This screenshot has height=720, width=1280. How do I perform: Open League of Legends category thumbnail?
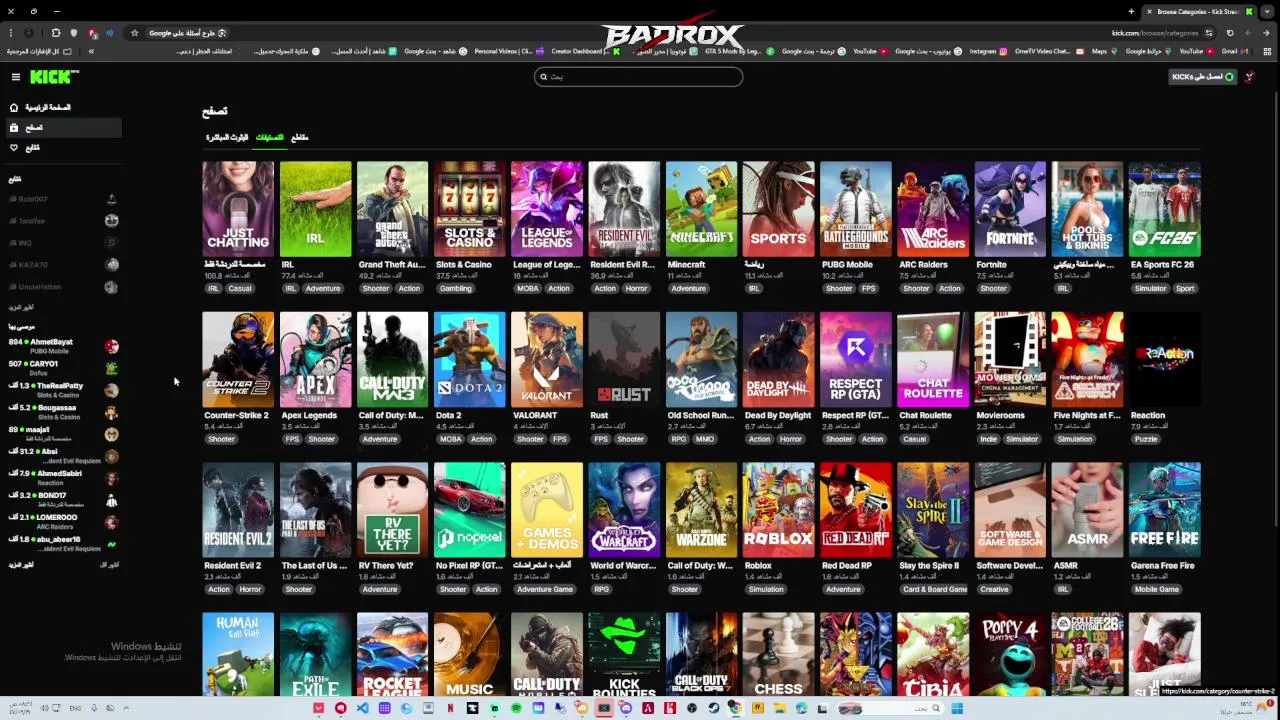coord(546,209)
